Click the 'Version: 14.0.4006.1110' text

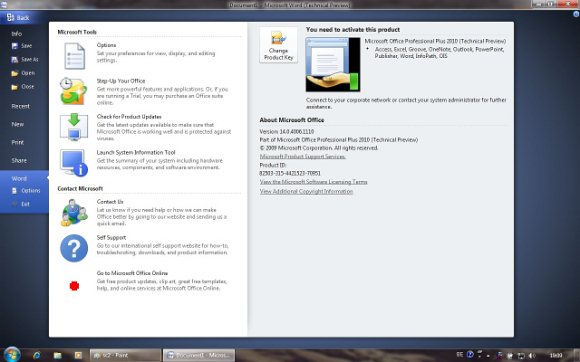tap(287, 132)
